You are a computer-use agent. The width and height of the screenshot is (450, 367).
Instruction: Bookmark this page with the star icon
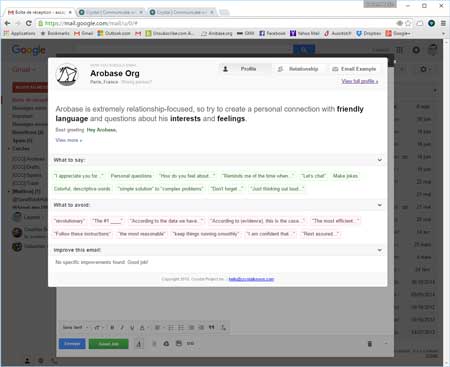point(408,23)
